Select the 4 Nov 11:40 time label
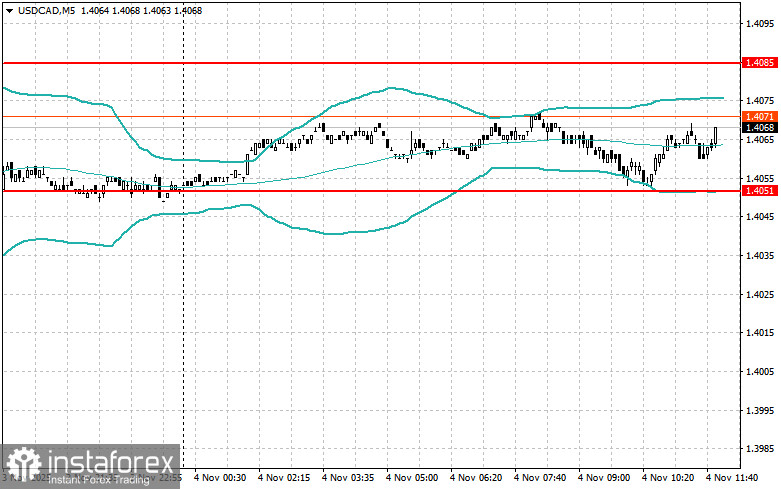This screenshot has height=489, width=781. [732, 478]
